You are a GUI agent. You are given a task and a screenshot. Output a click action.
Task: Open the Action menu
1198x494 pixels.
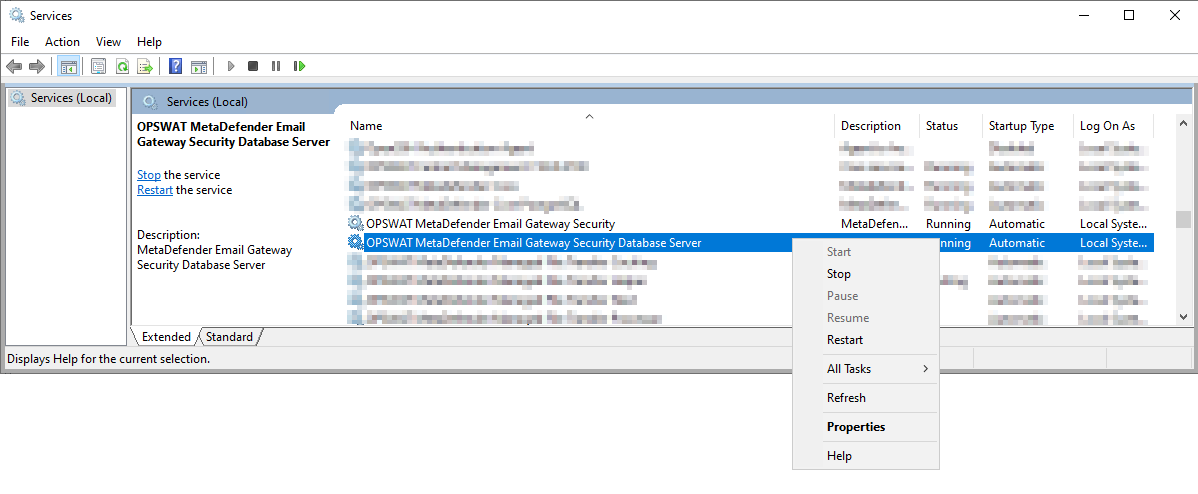(x=62, y=42)
